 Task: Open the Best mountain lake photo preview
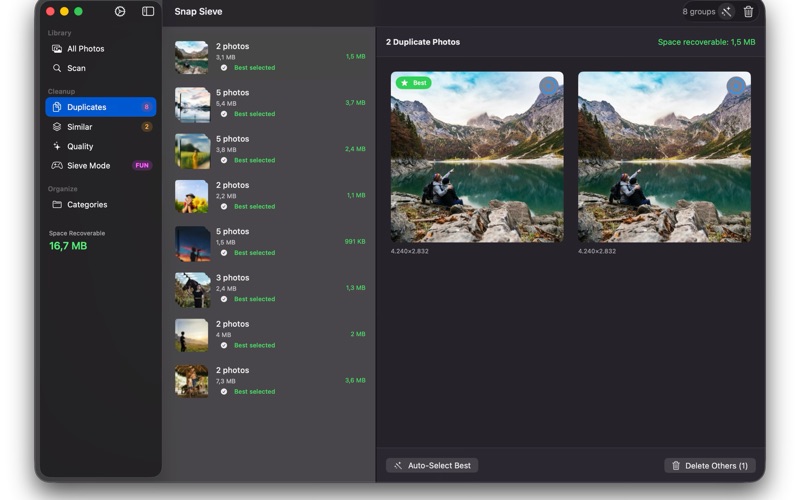pos(477,157)
